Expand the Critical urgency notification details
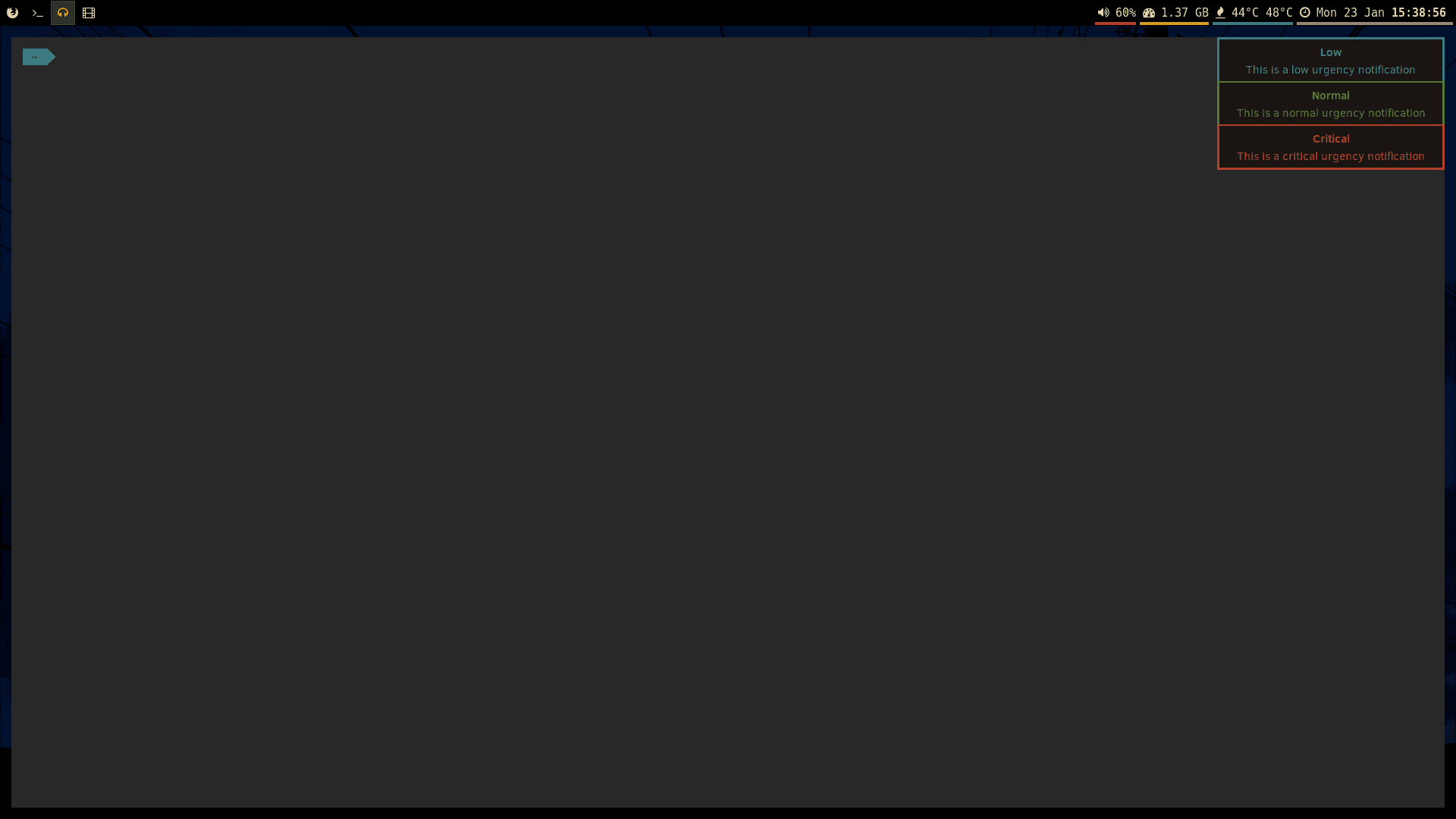1456x819 pixels. [1331, 147]
